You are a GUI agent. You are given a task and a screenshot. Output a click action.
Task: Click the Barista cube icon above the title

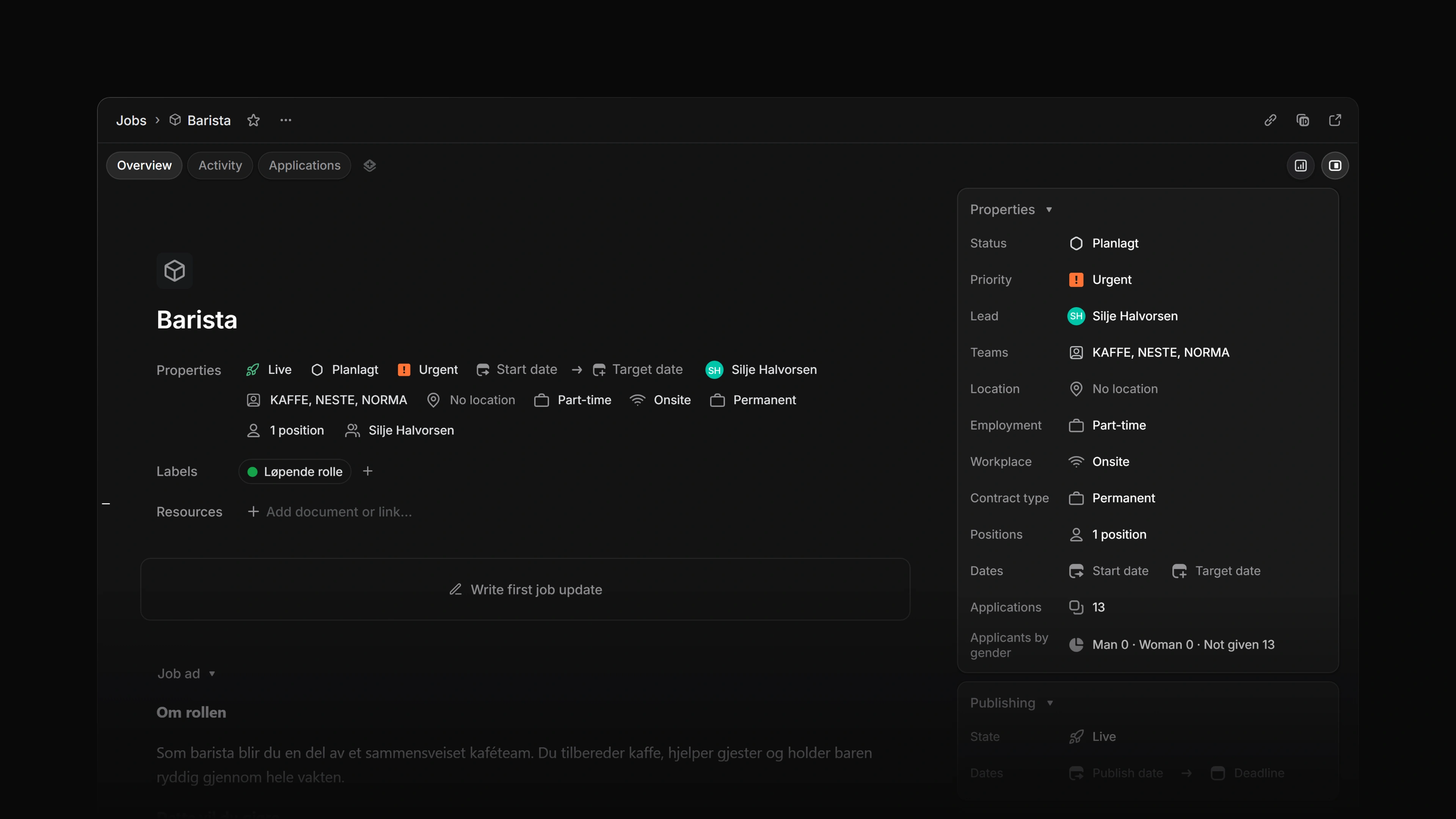click(175, 271)
